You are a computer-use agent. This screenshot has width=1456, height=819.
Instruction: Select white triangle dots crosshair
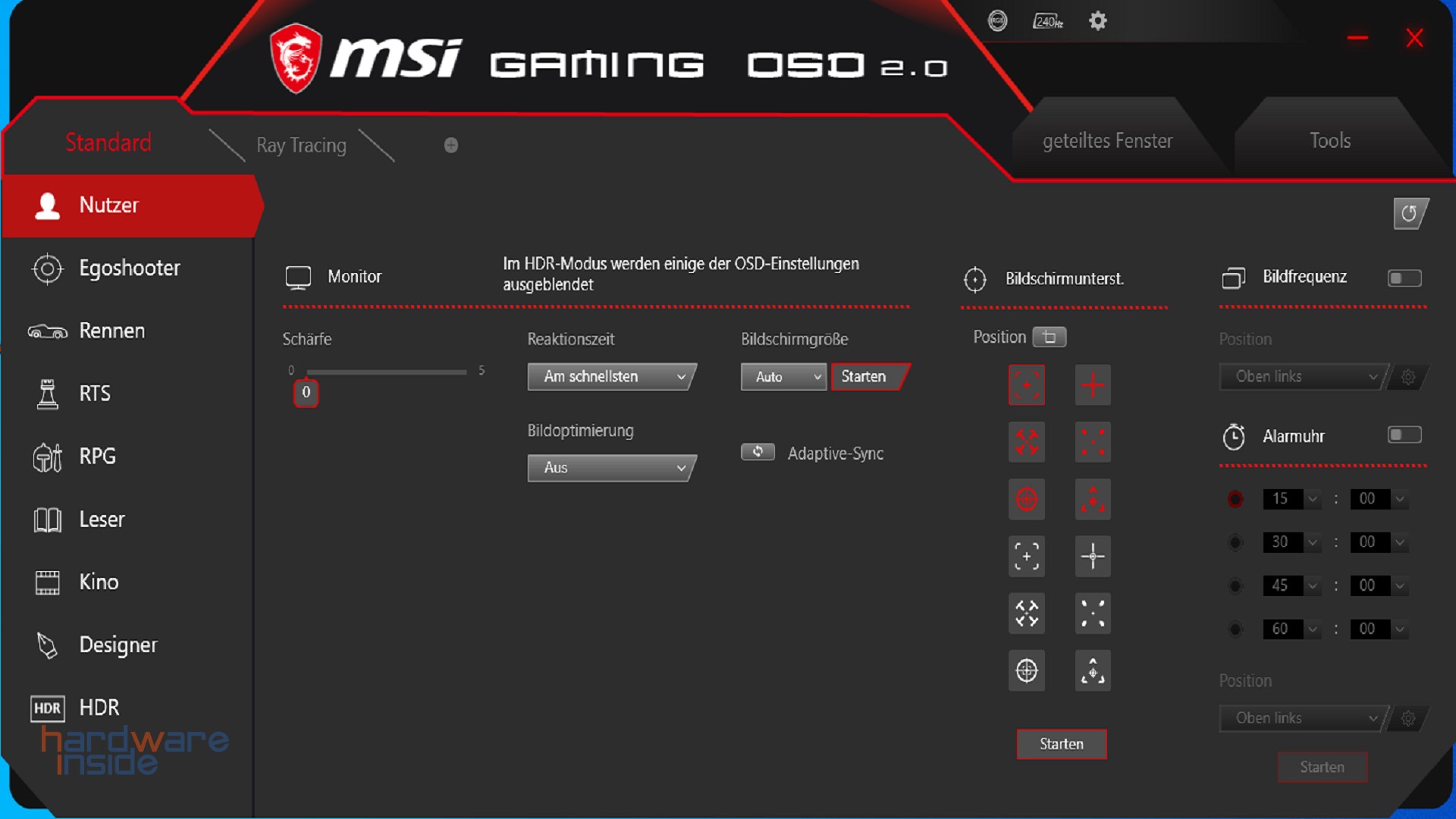[1093, 670]
